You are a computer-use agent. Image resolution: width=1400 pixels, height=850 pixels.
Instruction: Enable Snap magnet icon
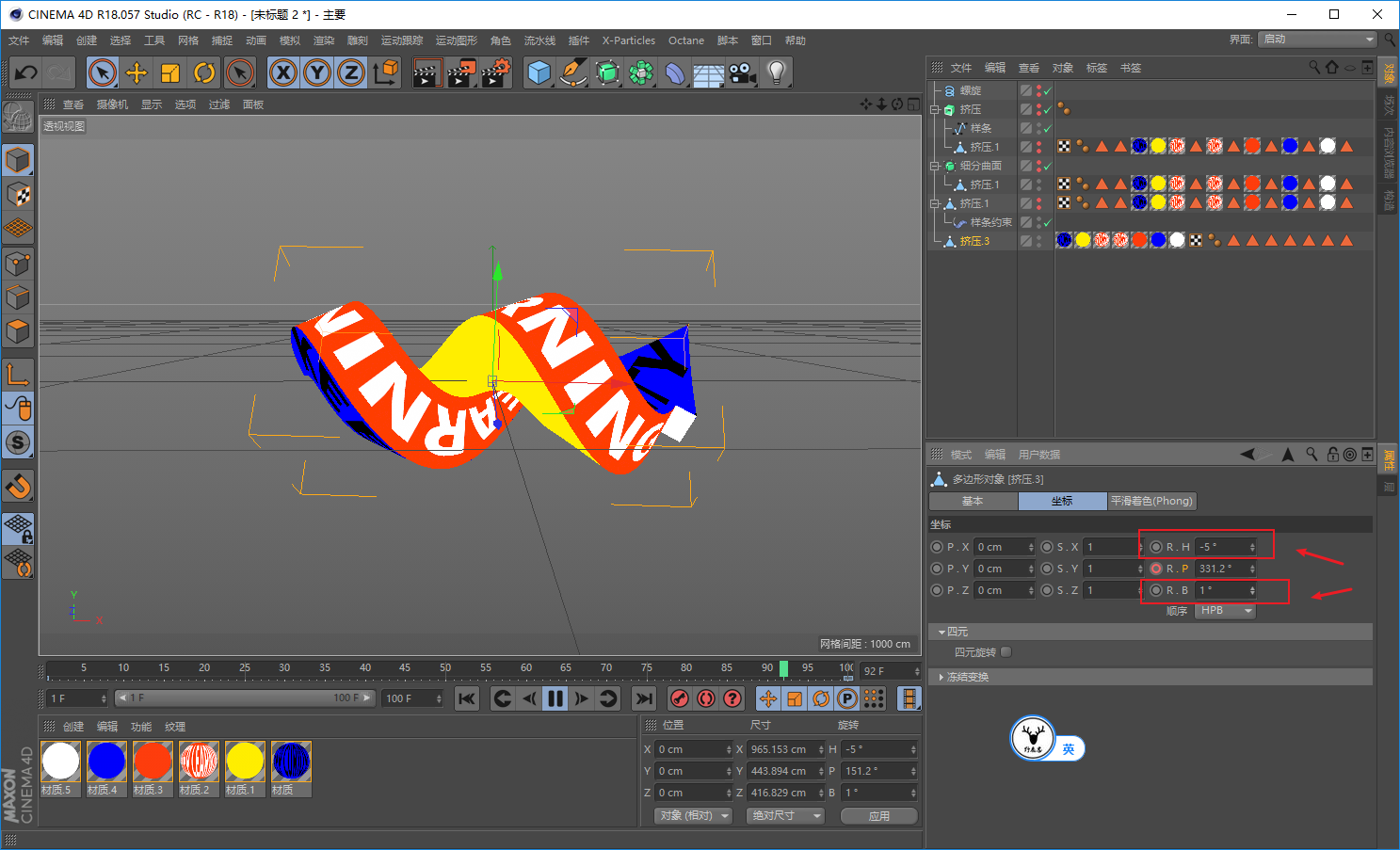tap(18, 486)
